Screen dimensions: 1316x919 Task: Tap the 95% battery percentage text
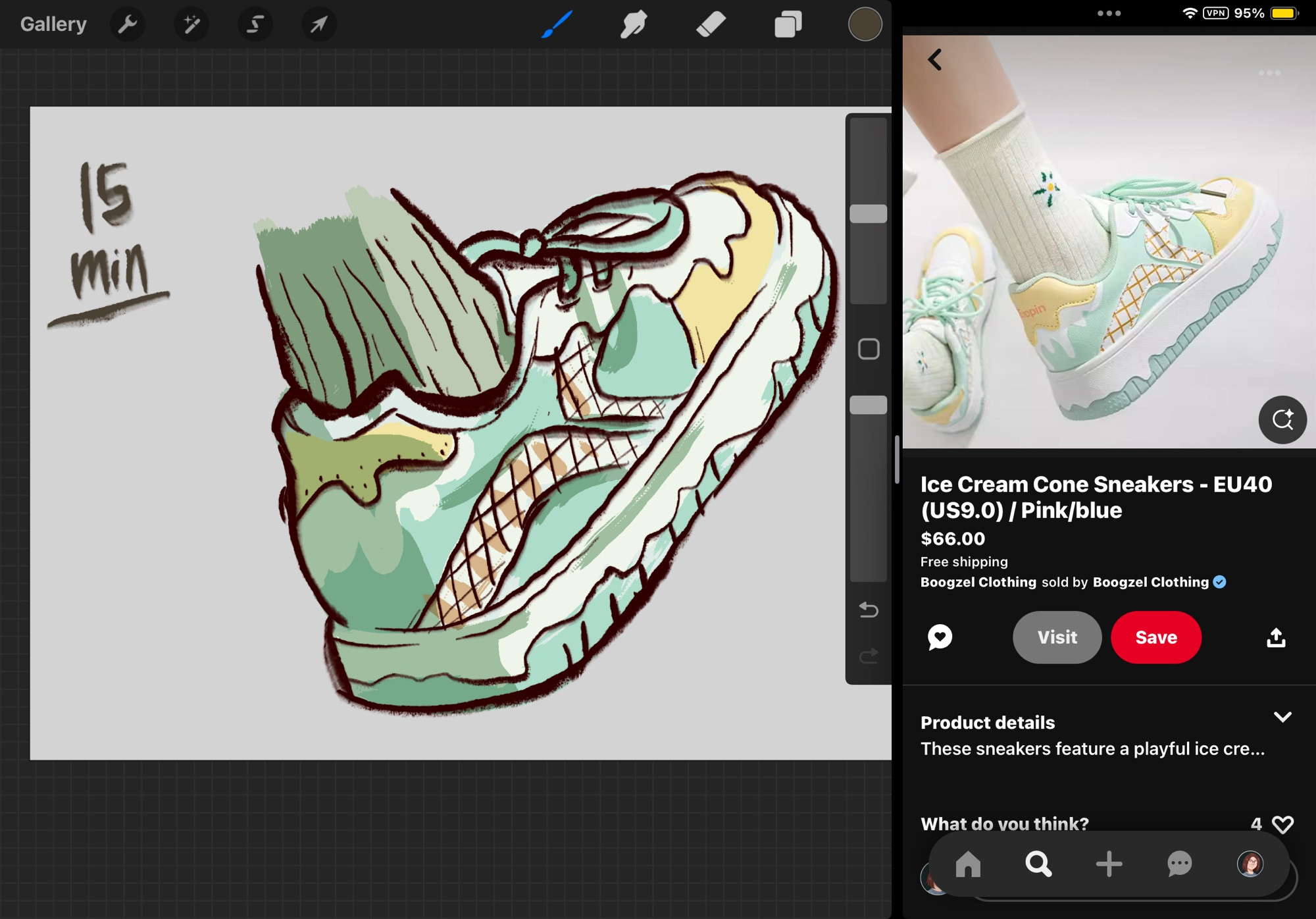[1249, 13]
